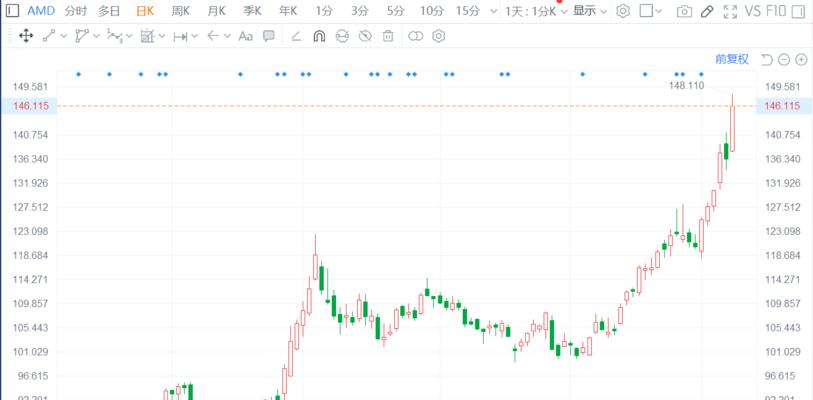Undo chart zoom with curved arrow
813x400 pixels.
767,60
